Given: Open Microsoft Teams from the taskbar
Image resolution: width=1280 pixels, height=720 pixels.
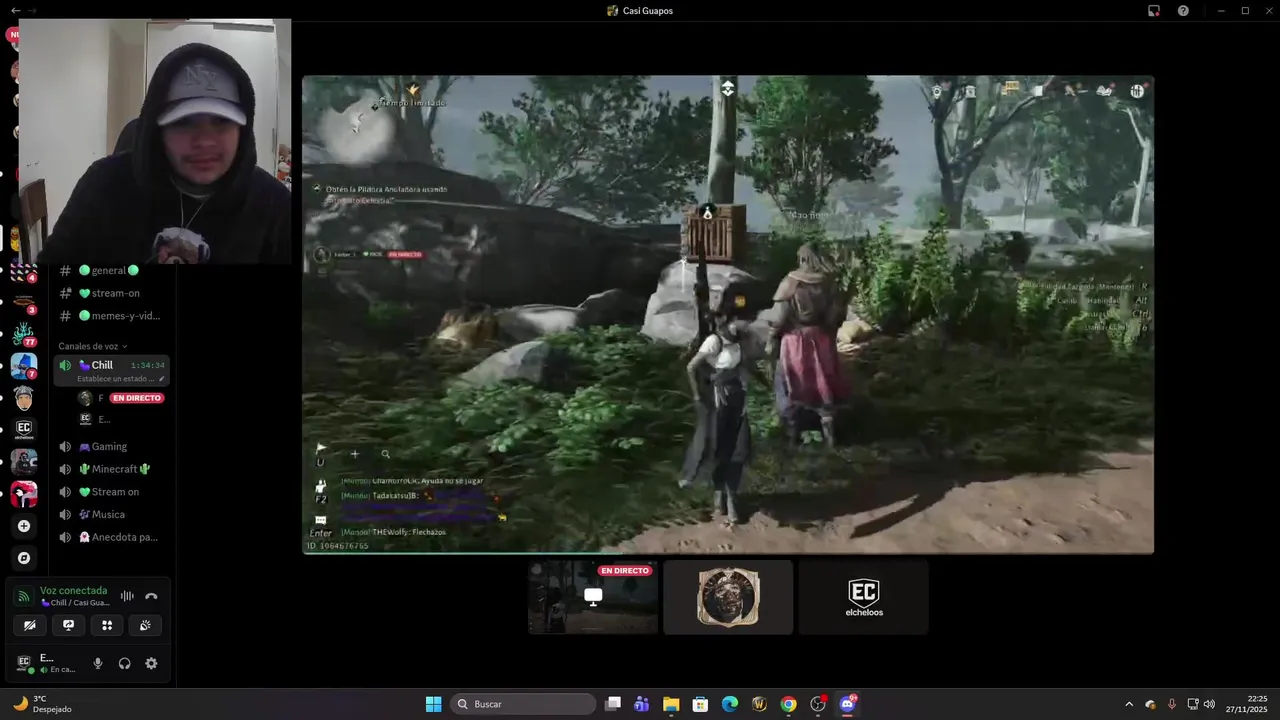Looking at the screenshot, I should click(x=642, y=704).
